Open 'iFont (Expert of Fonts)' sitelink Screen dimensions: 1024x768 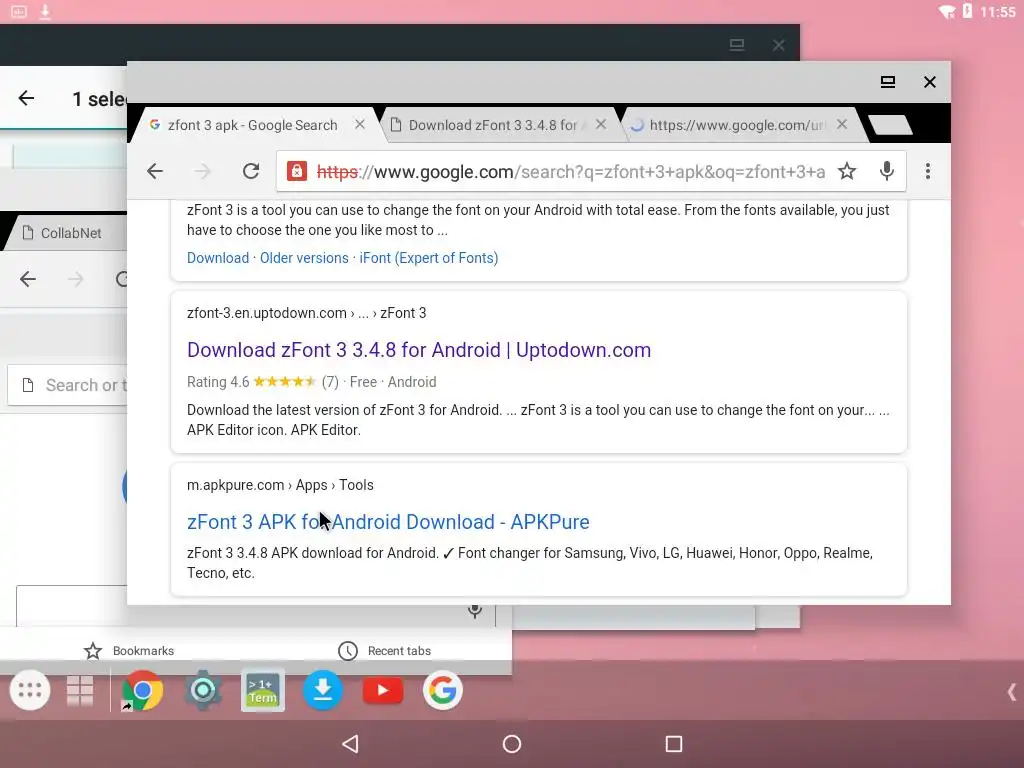click(x=428, y=258)
